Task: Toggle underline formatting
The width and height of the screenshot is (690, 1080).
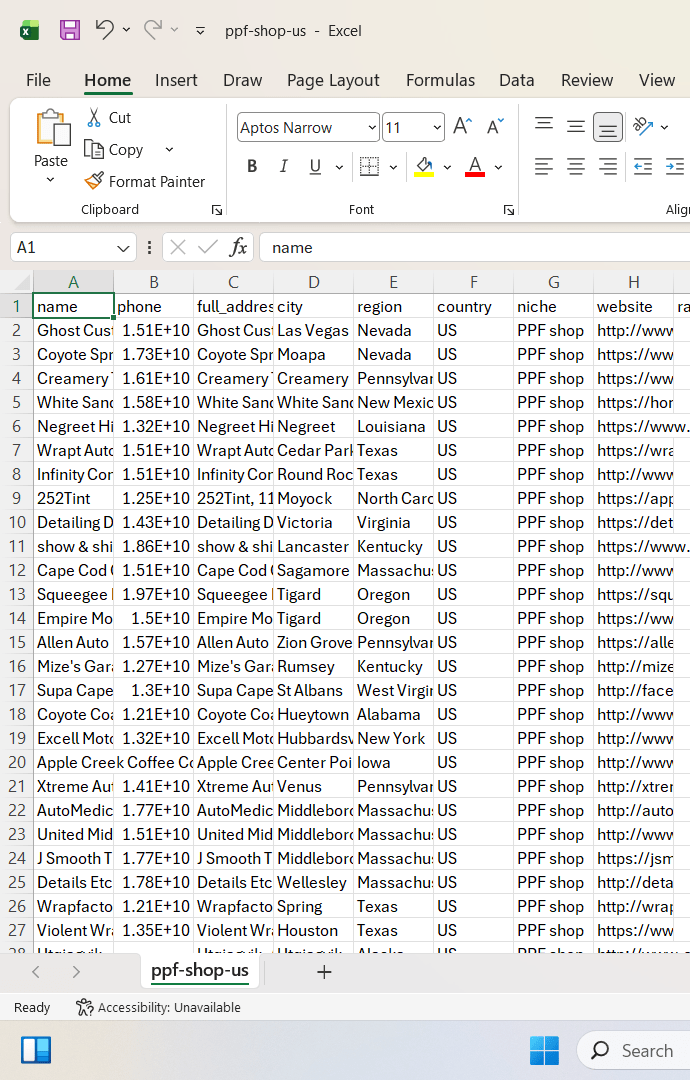Action: point(315,166)
